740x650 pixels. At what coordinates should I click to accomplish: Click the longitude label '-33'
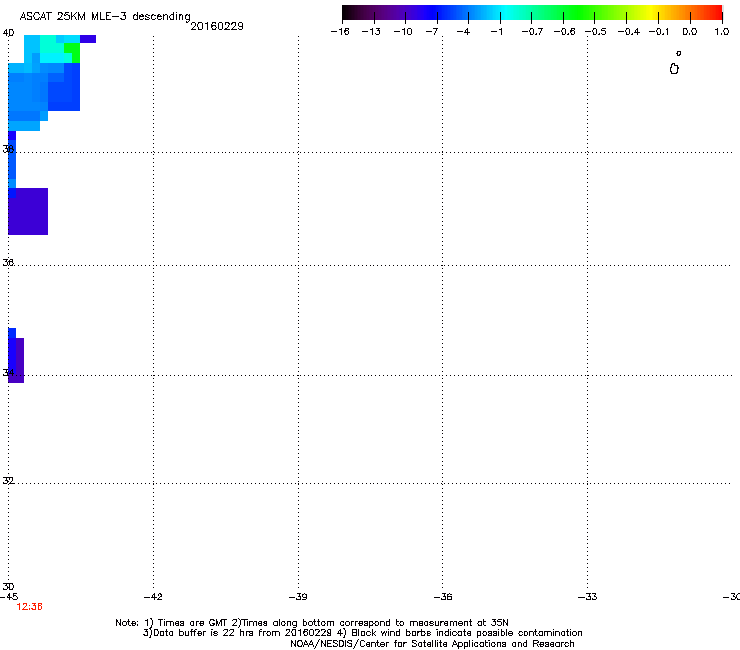pyautogui.click(x=588, y=597)
